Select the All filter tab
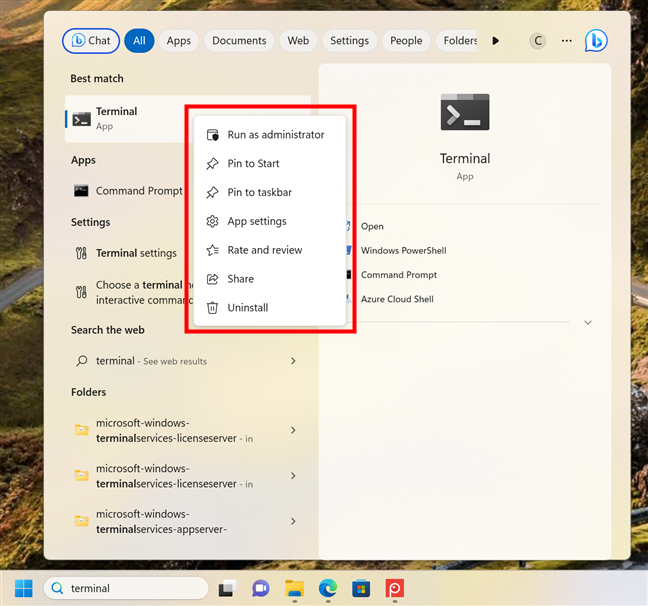This screenshot has height=606, width=648. pyautogui.click(x=139, y=41)
